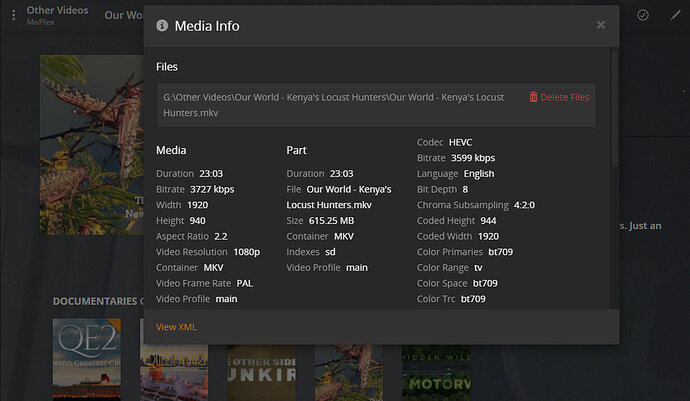Image resolution: width=690 pixels, height=401 pixels.
Task: Open the QE2 documentary thumbnail
Action: [87, 360]
